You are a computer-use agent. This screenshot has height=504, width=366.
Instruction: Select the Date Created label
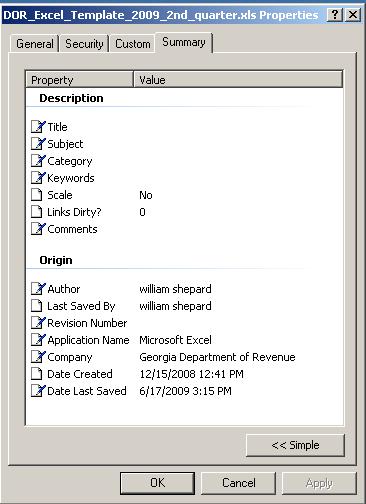click(80, 374)
